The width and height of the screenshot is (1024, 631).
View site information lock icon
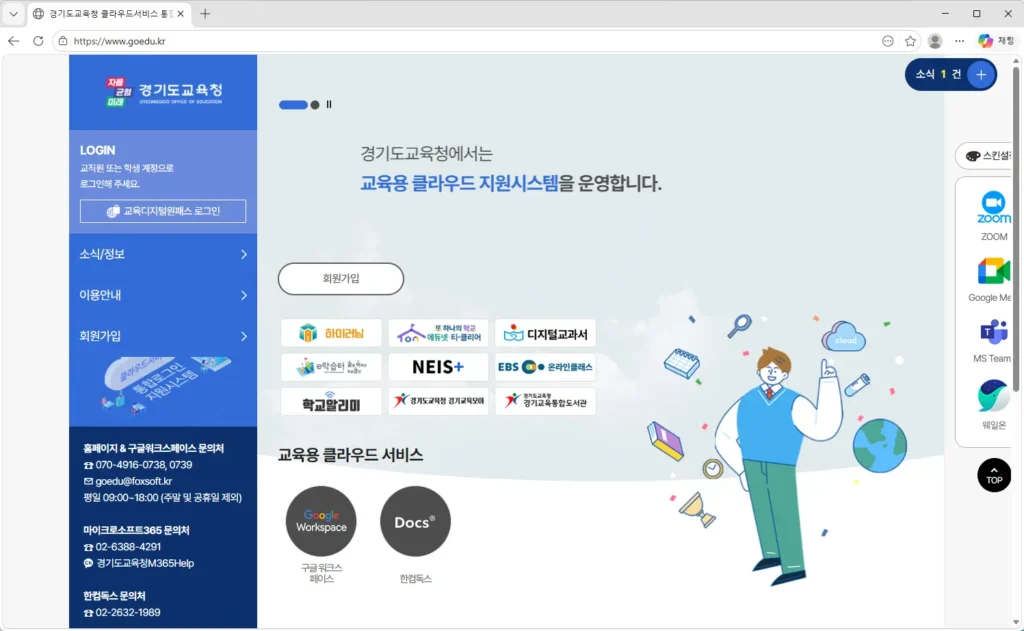(63, 41)
